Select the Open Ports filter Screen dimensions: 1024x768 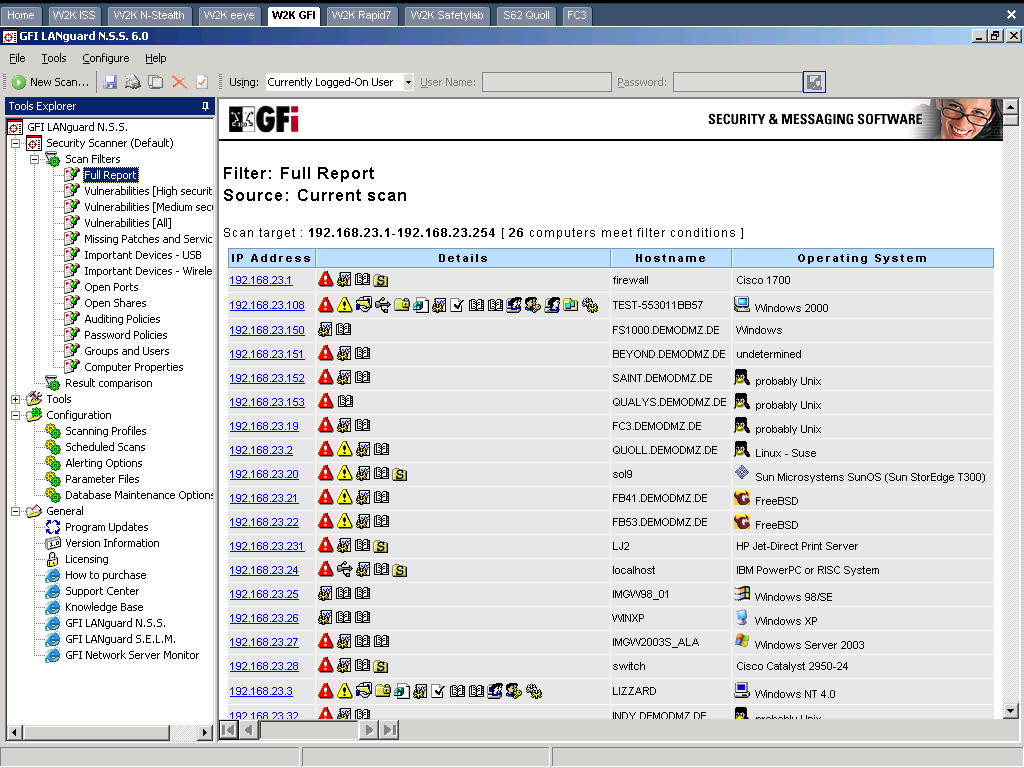pyautogui.click(x=111, y=287)
